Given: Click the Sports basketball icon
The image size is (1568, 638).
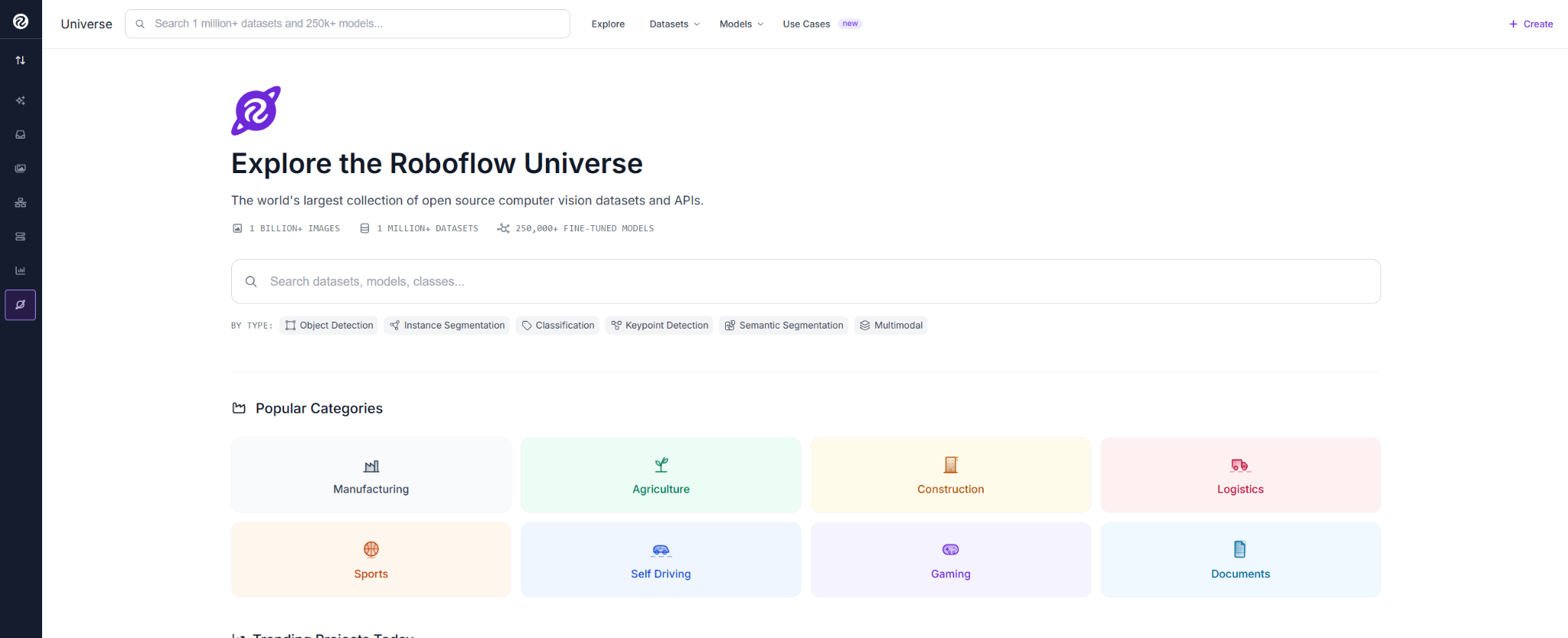Looking at the screenshot, I should click(x=371, y=549).
